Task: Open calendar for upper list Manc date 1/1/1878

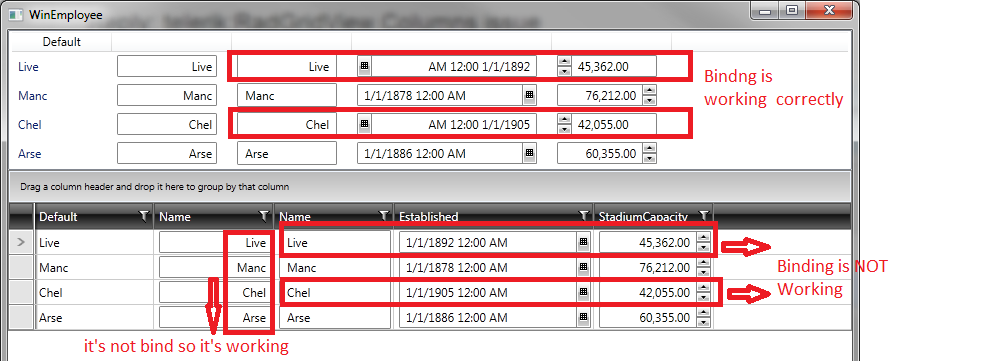Action: tap(529, 96)
